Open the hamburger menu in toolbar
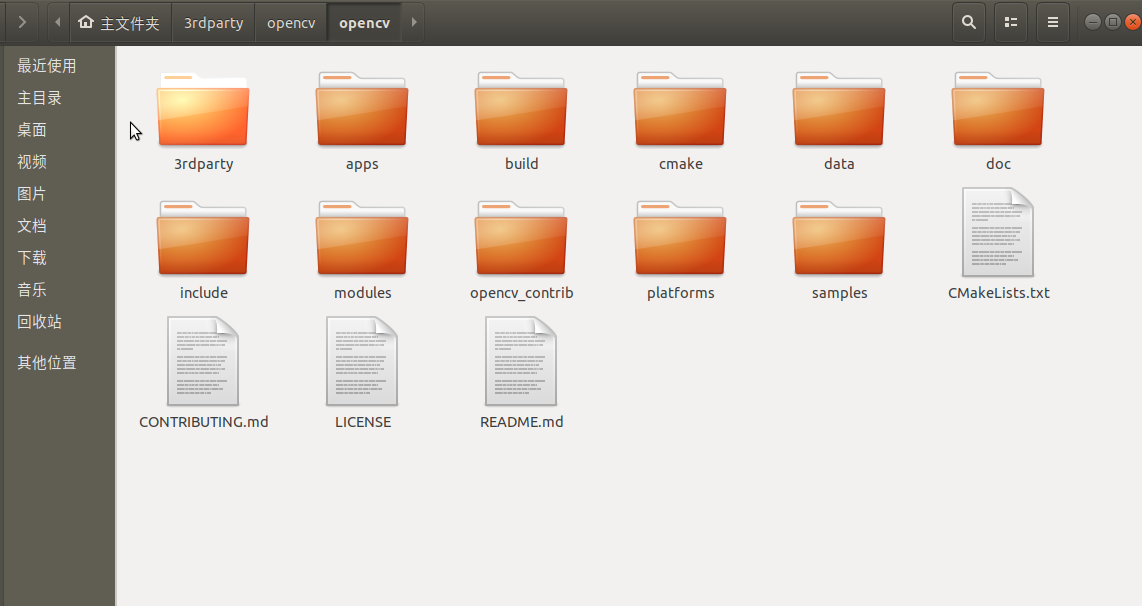This screenshot has height=606, width=1142. click(x=1052, y=22)
